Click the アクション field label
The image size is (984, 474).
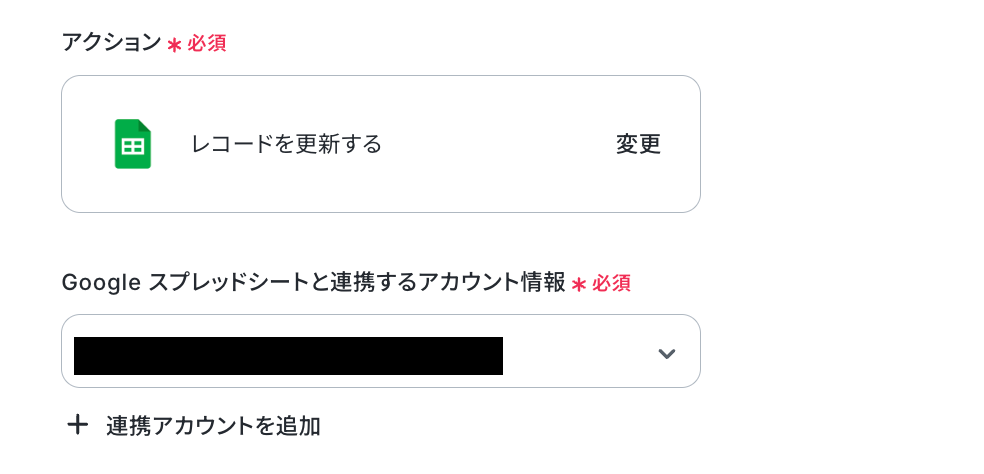tap(111, 43)
